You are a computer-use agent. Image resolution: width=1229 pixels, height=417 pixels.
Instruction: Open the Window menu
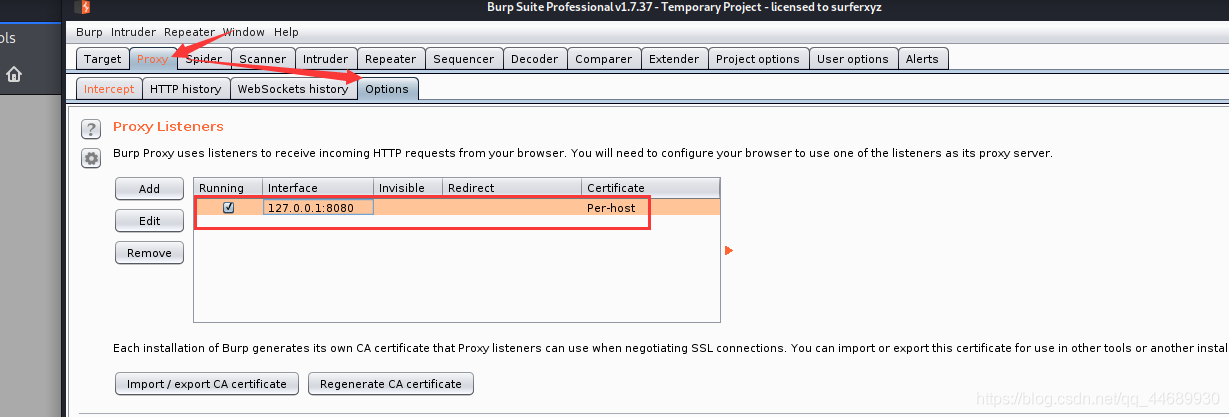coord(243,32)
